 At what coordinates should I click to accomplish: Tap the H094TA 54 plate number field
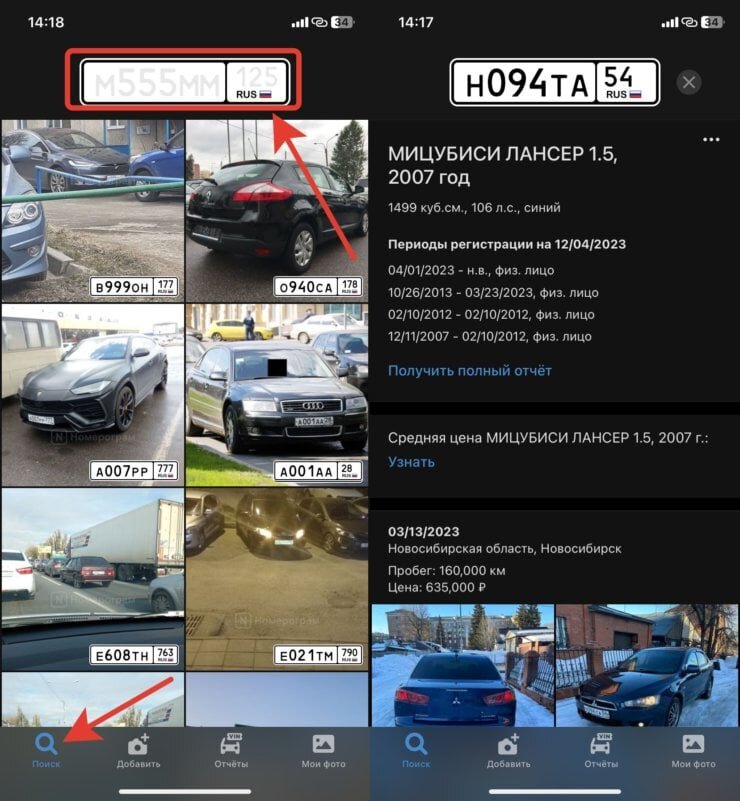(x=555, y=82)
